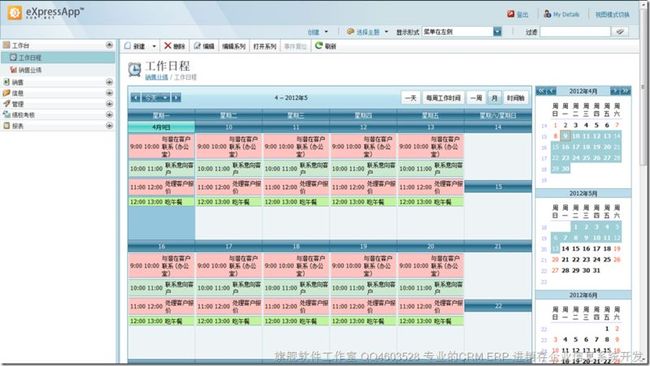Click the large clock icon beside 工作日程 title
The width and height of the screenshot is (650, 366).
point(134,69)
